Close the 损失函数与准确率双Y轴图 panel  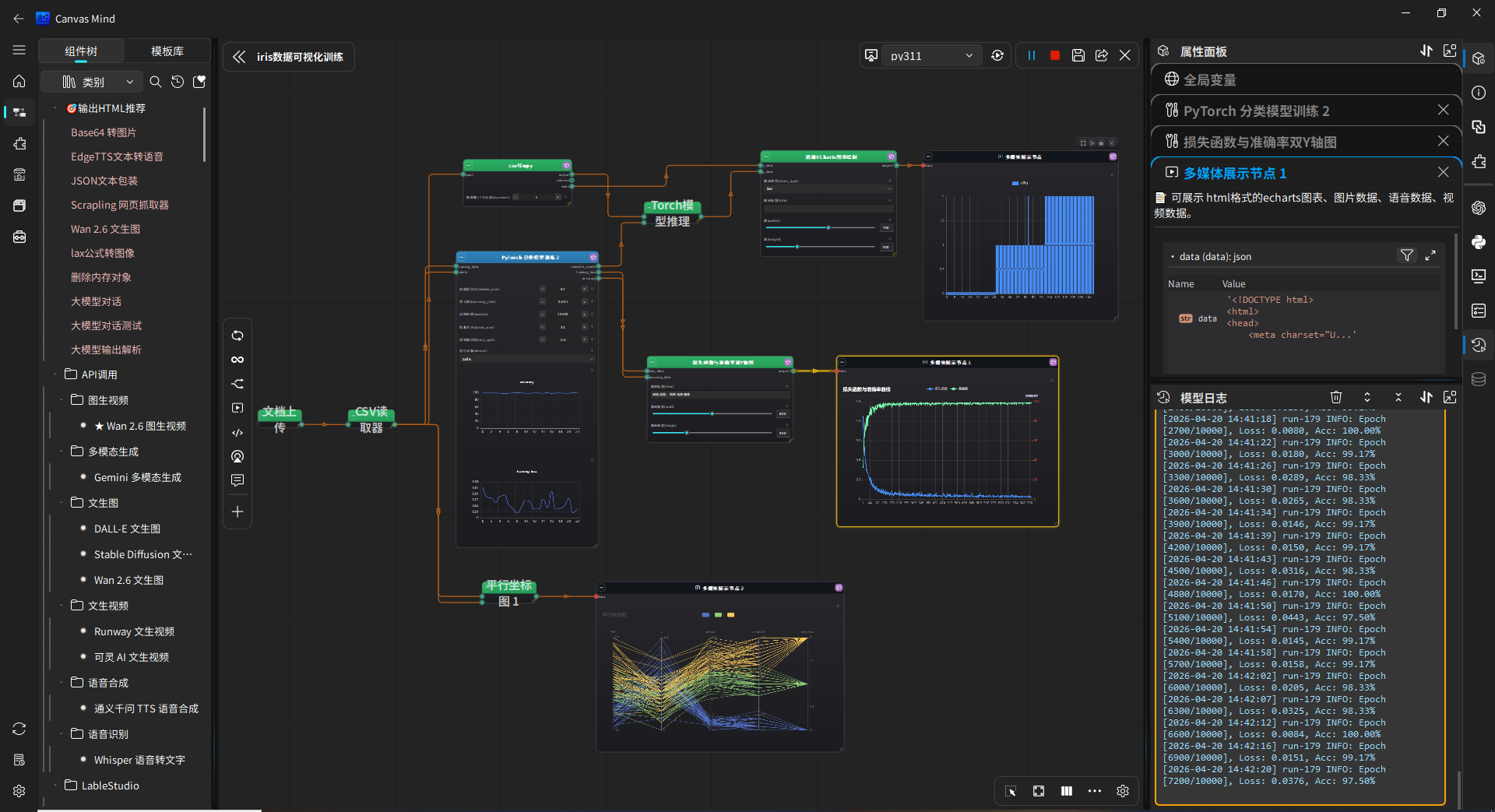click(x=1443, y=141)
